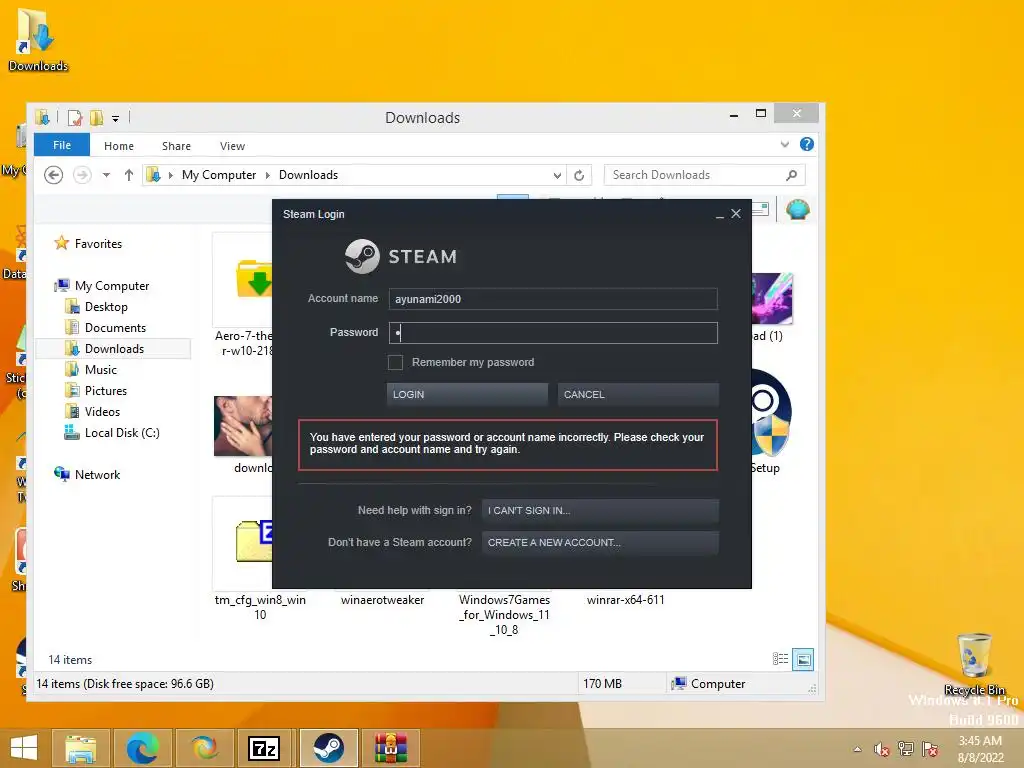Select the Aero-7-the folder thumbnail
The image size is (1024, 768).
(x=244, y=281)
